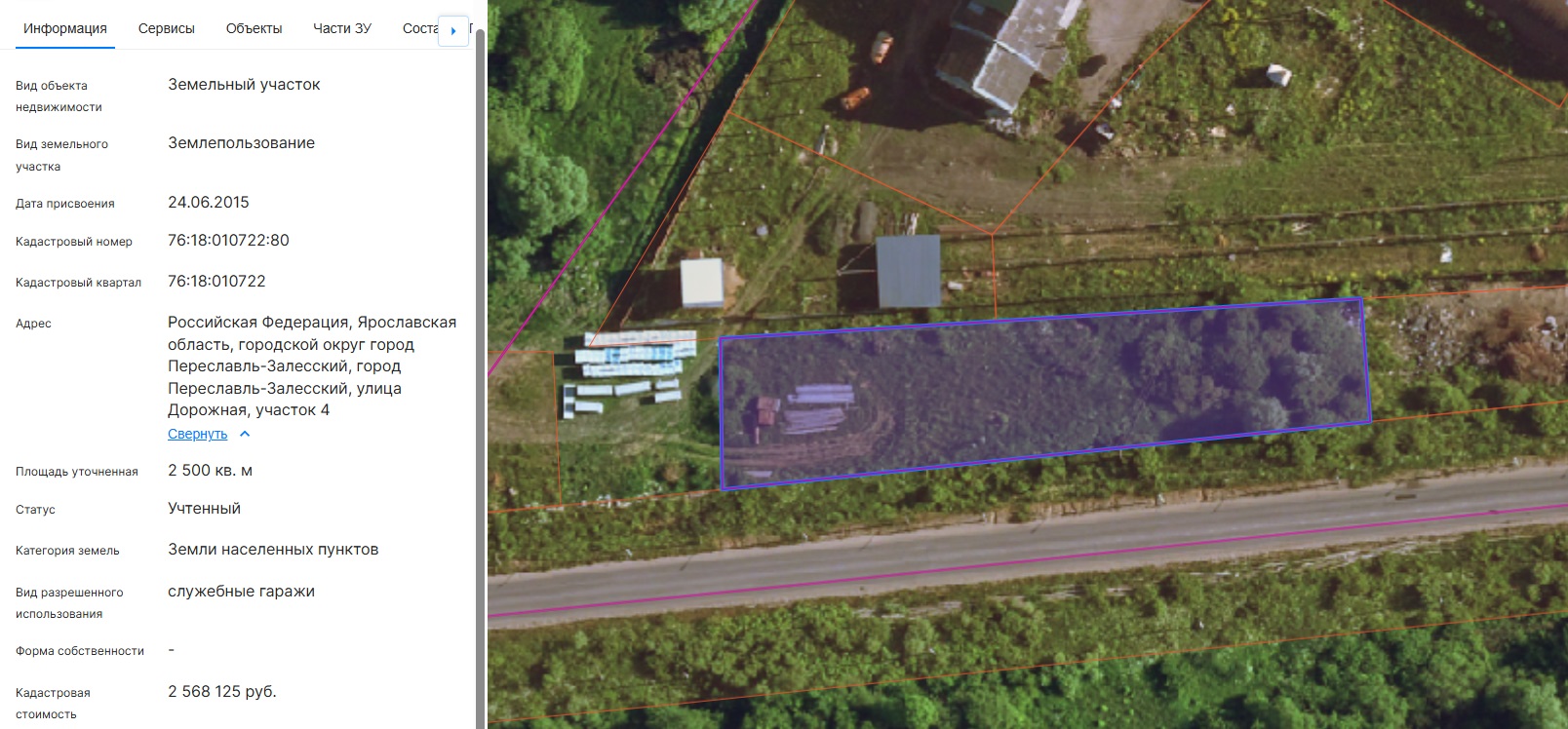Click the area value 2 500 кв. м
Viewport: 1568px width, 729px height.
(210, 470)
